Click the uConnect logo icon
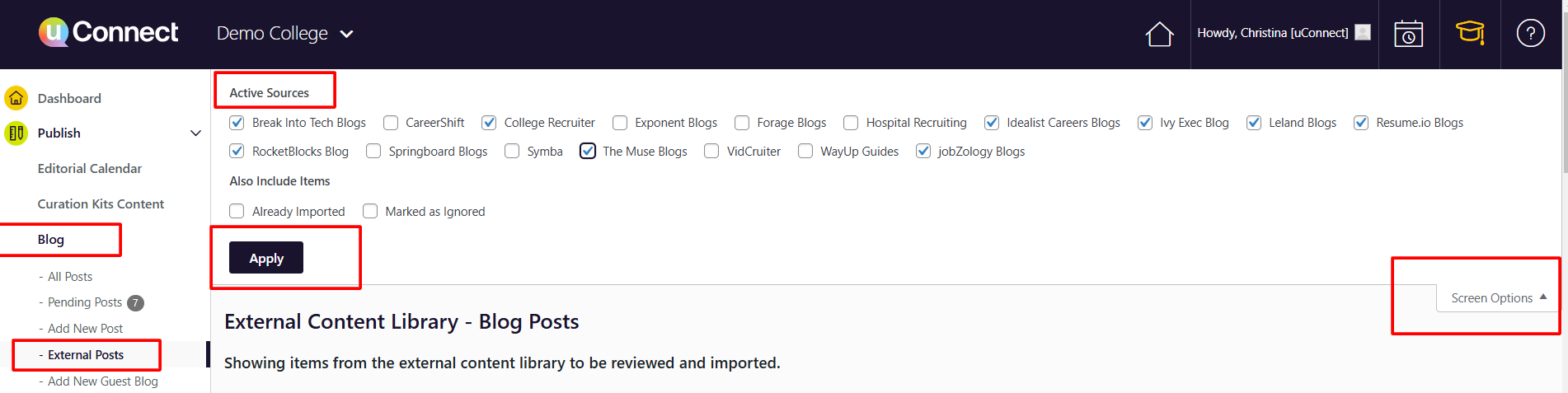The height and width of the screenshot is (393, 1568). tap(54, 32)
